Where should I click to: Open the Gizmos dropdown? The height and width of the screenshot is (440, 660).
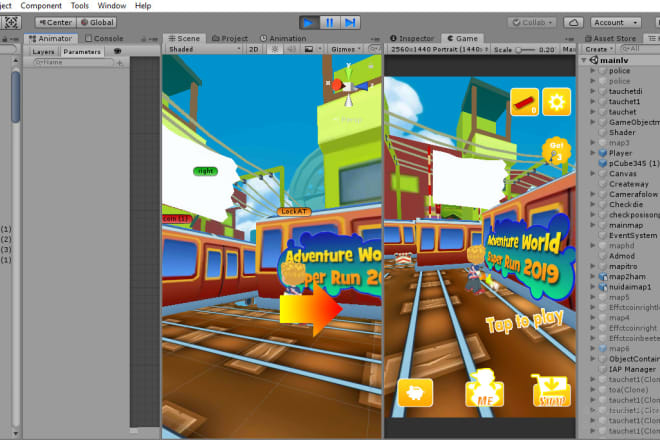pos(346,49)
